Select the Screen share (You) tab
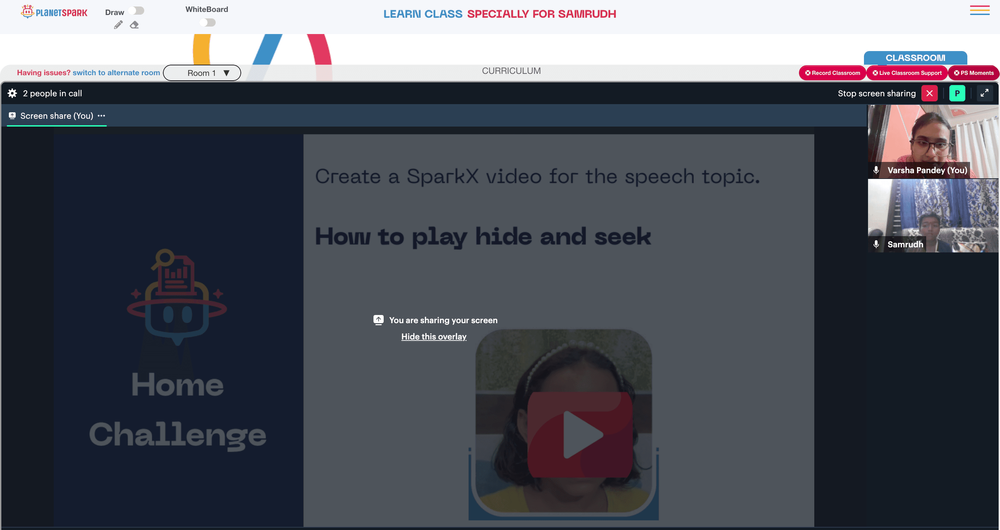This screenshot has height=530, width=1000. [x=56, y=116]
